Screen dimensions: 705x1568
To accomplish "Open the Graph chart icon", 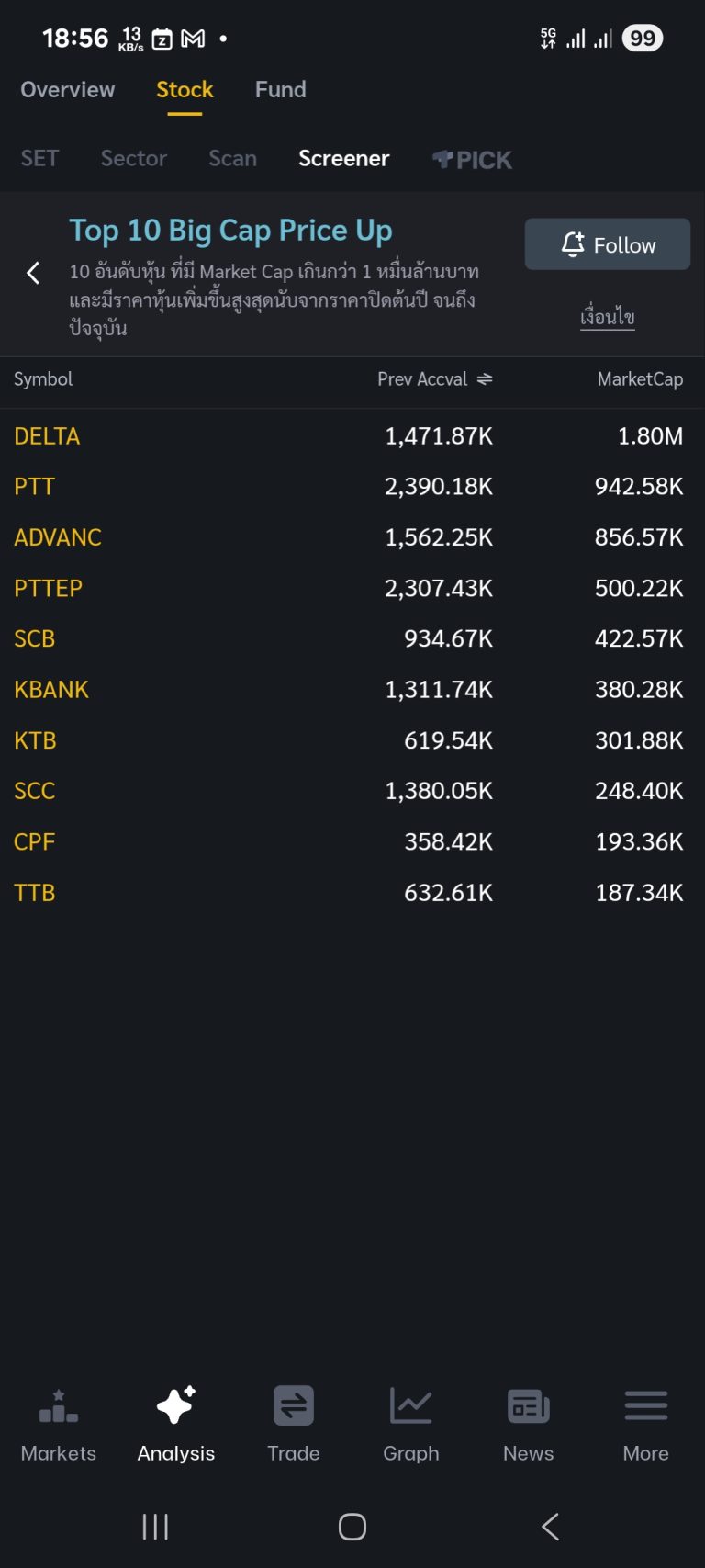I will (410, 1406).
